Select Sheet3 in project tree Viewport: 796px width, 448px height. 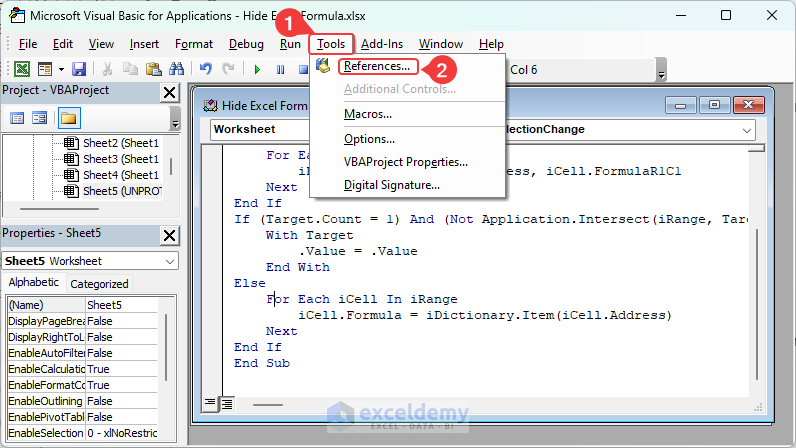[121, 159]
